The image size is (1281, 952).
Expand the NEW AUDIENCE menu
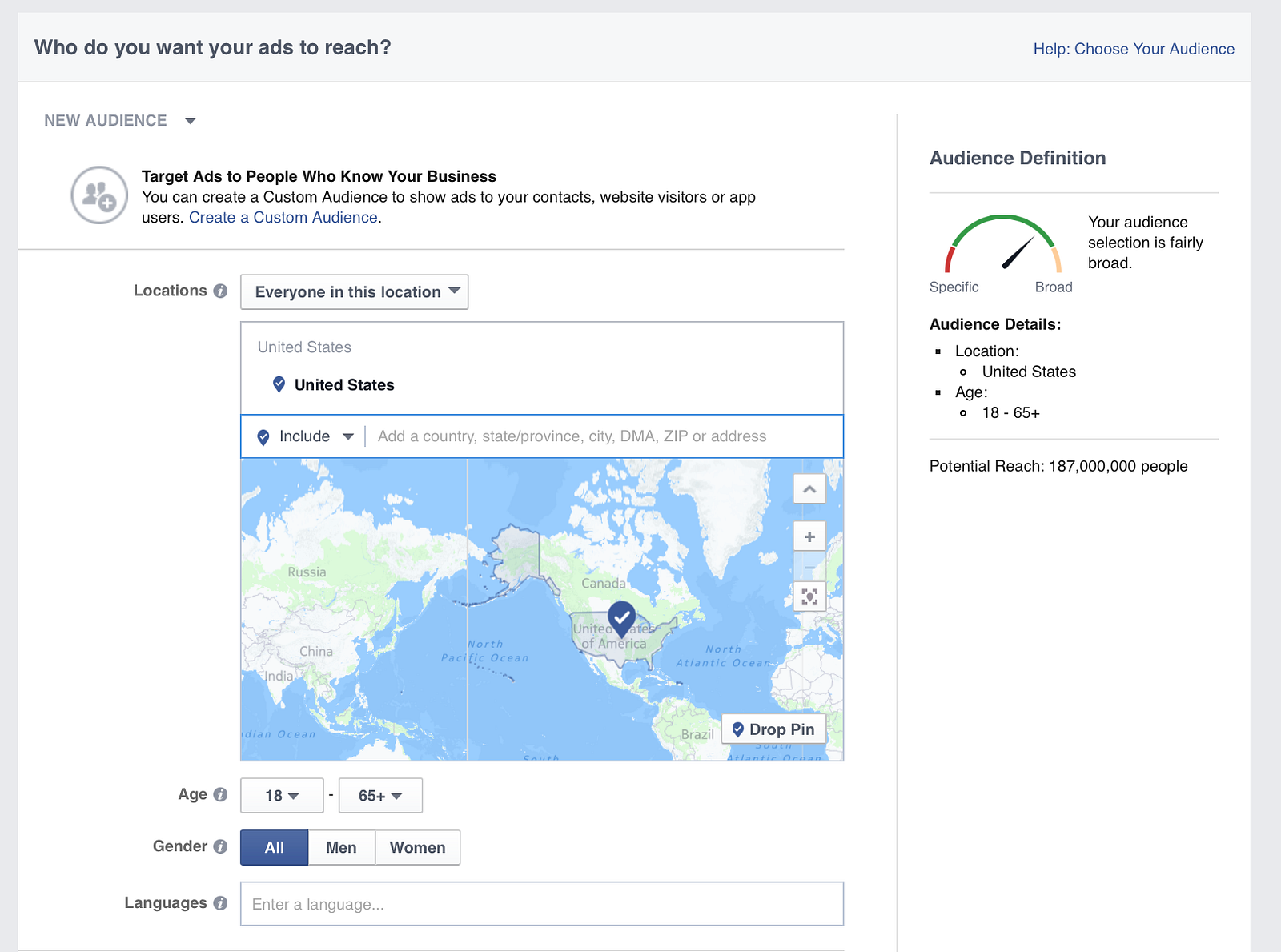click(120, 121)
